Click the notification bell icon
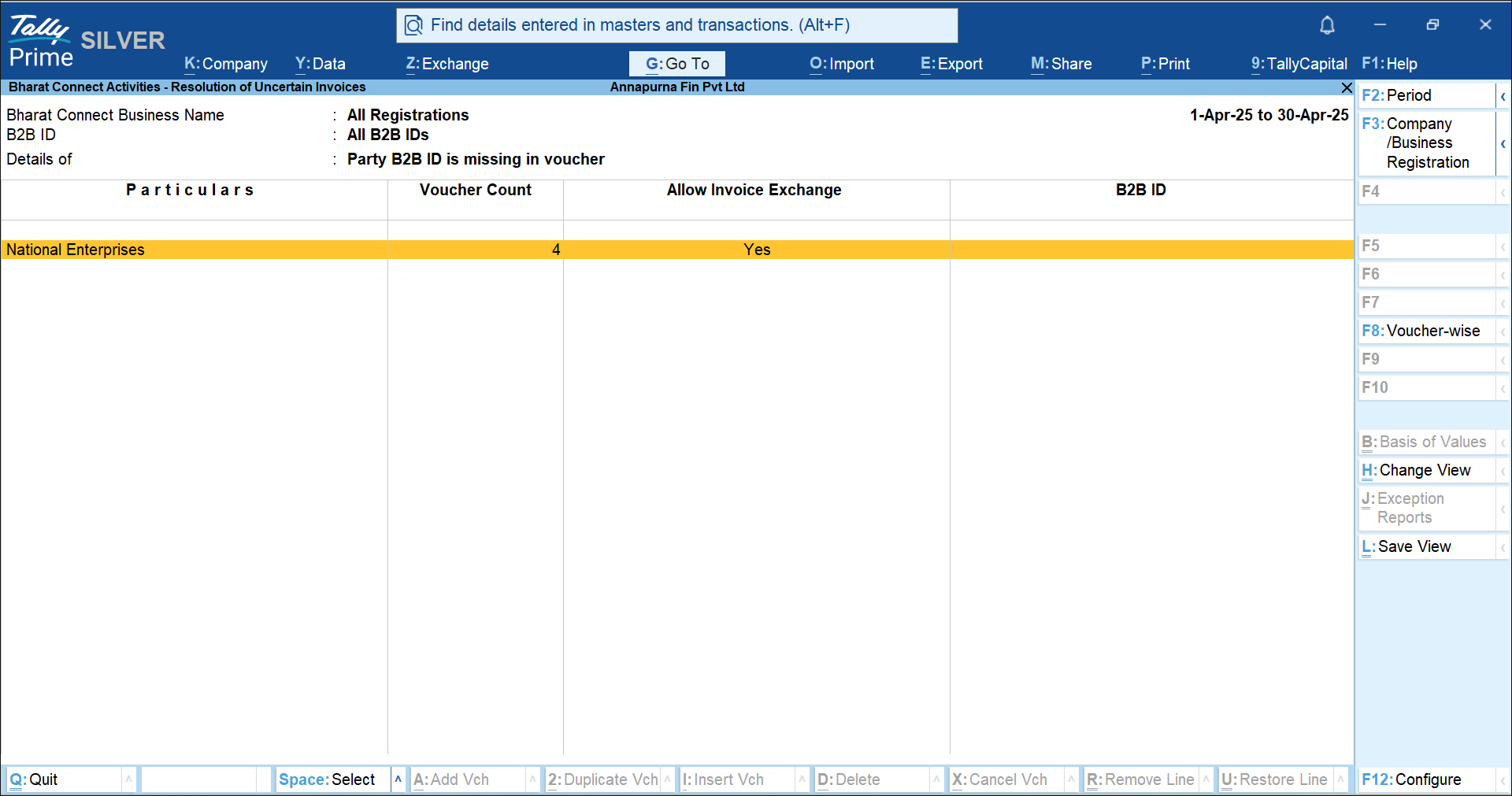1512x796 pixels. click(x=1327, y=25)
